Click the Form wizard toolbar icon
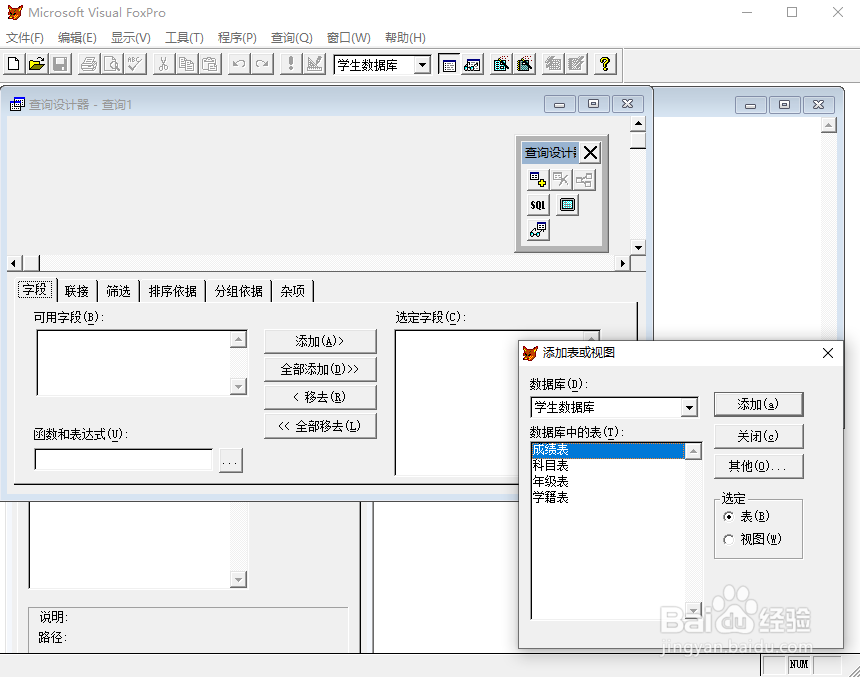This screenshot has width=860, height=677. tap(501, 64)
